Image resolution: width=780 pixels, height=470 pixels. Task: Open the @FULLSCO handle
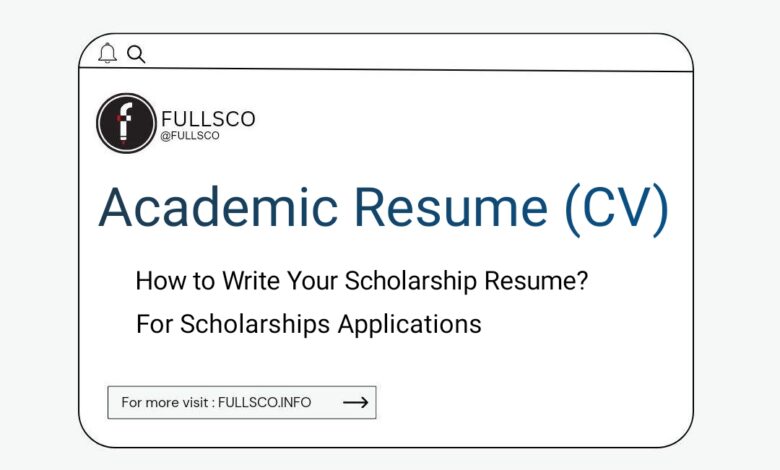tap(190, 136)
